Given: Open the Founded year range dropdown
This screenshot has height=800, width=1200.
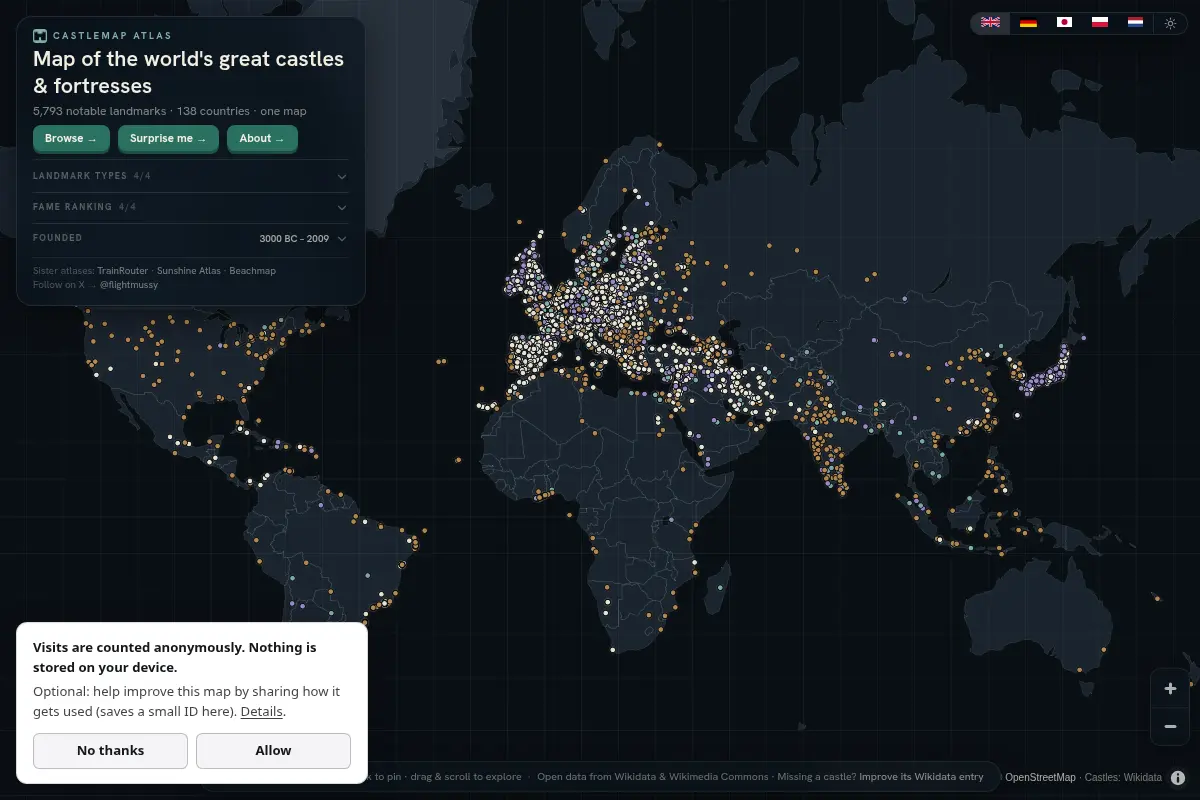Looking at the screenshot, I should tap(303, 239).
